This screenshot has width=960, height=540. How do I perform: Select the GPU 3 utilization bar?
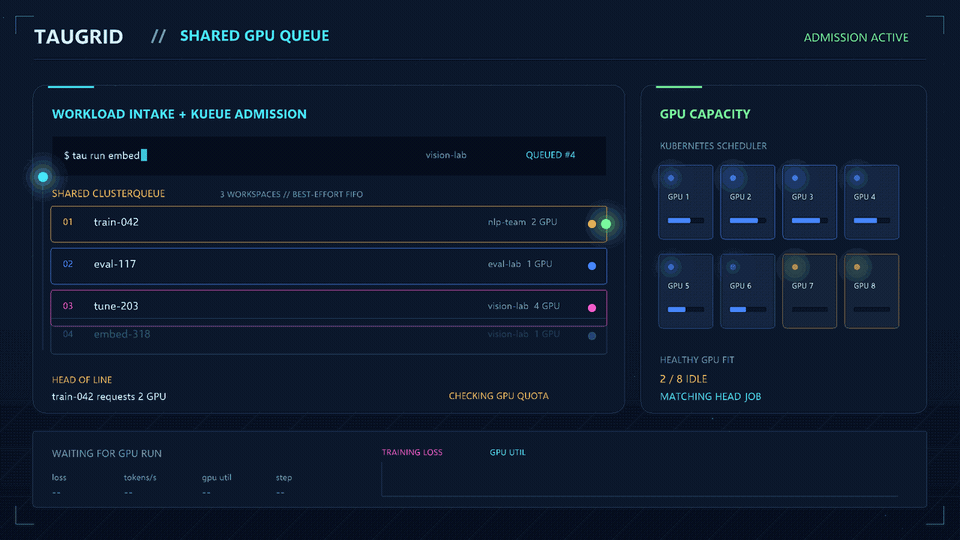[809, 220]
